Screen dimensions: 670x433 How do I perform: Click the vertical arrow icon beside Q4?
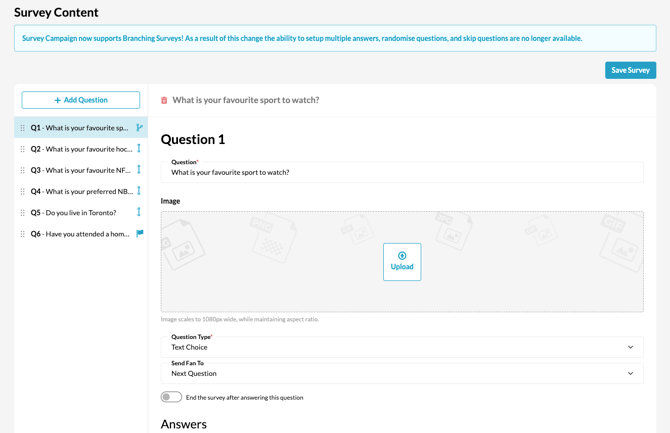click(x=139, y=191)
